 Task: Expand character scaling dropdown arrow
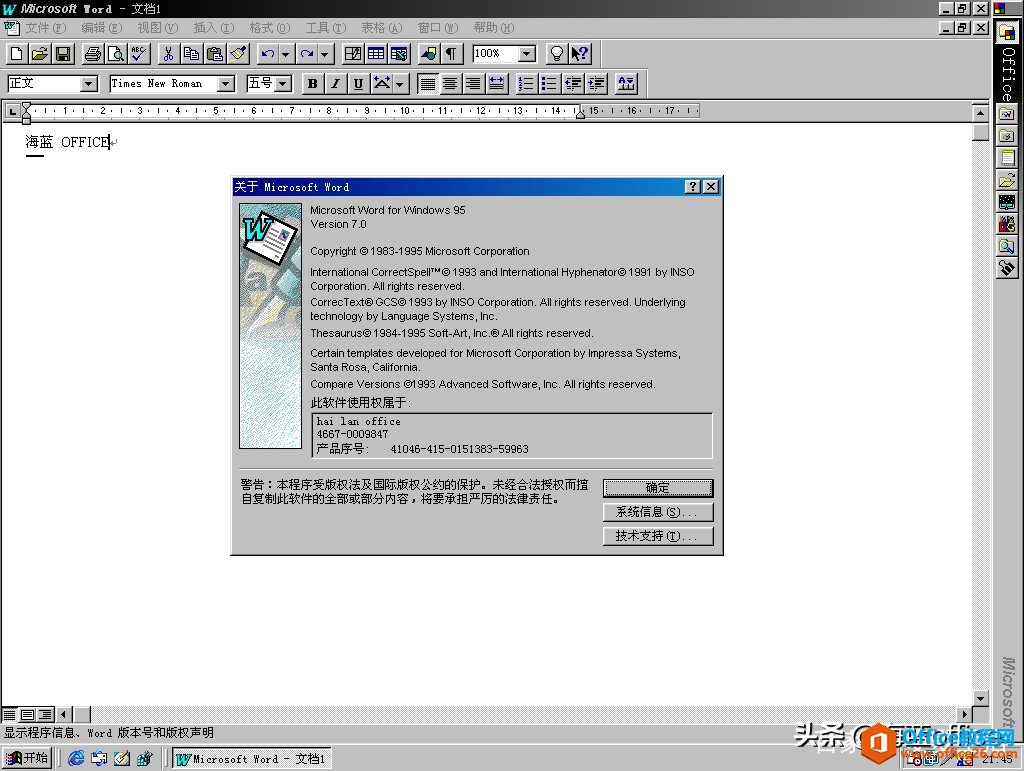(400, 84)
